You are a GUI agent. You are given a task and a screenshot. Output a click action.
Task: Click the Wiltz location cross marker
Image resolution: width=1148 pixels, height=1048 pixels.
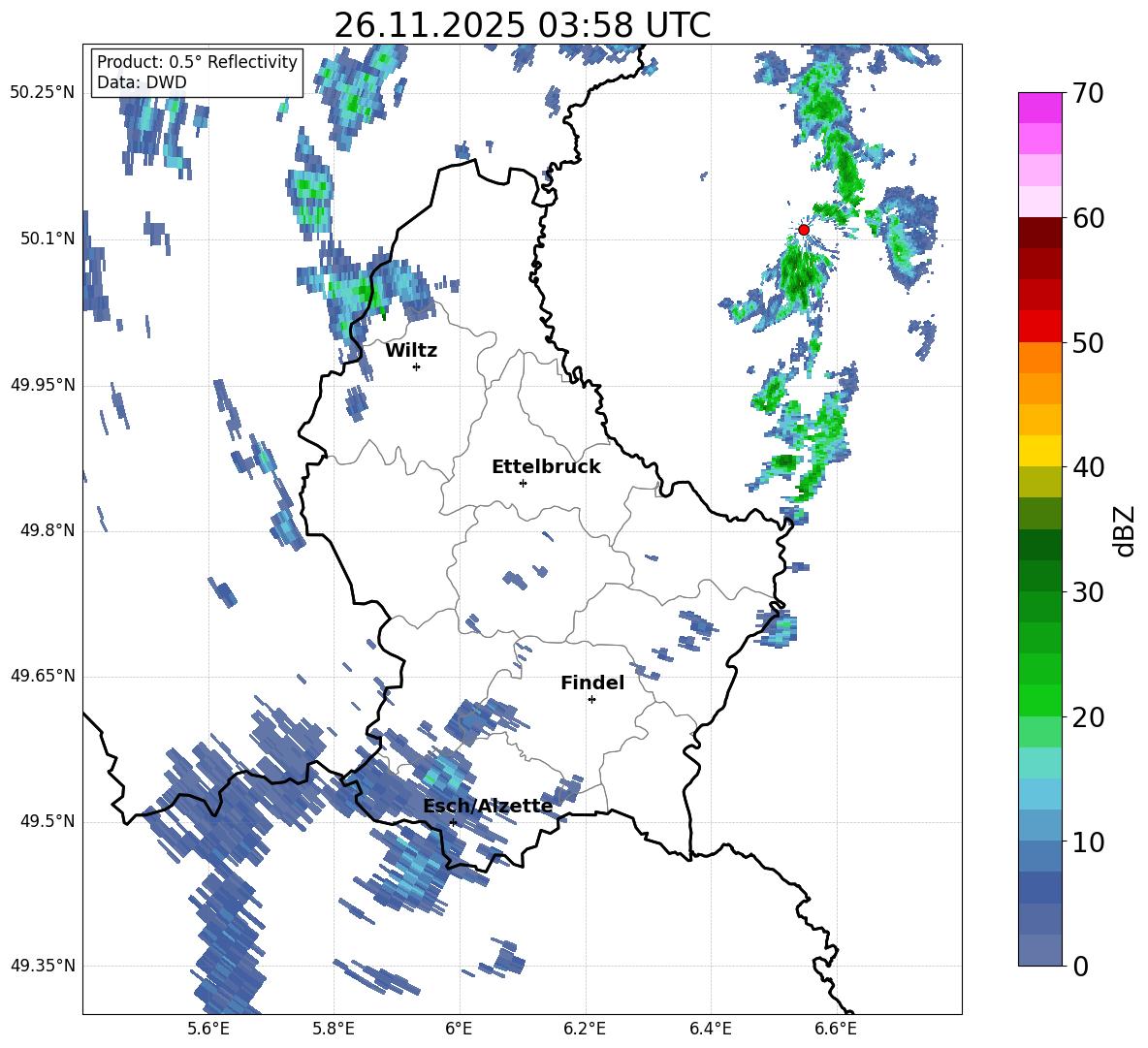coord(417,366)
